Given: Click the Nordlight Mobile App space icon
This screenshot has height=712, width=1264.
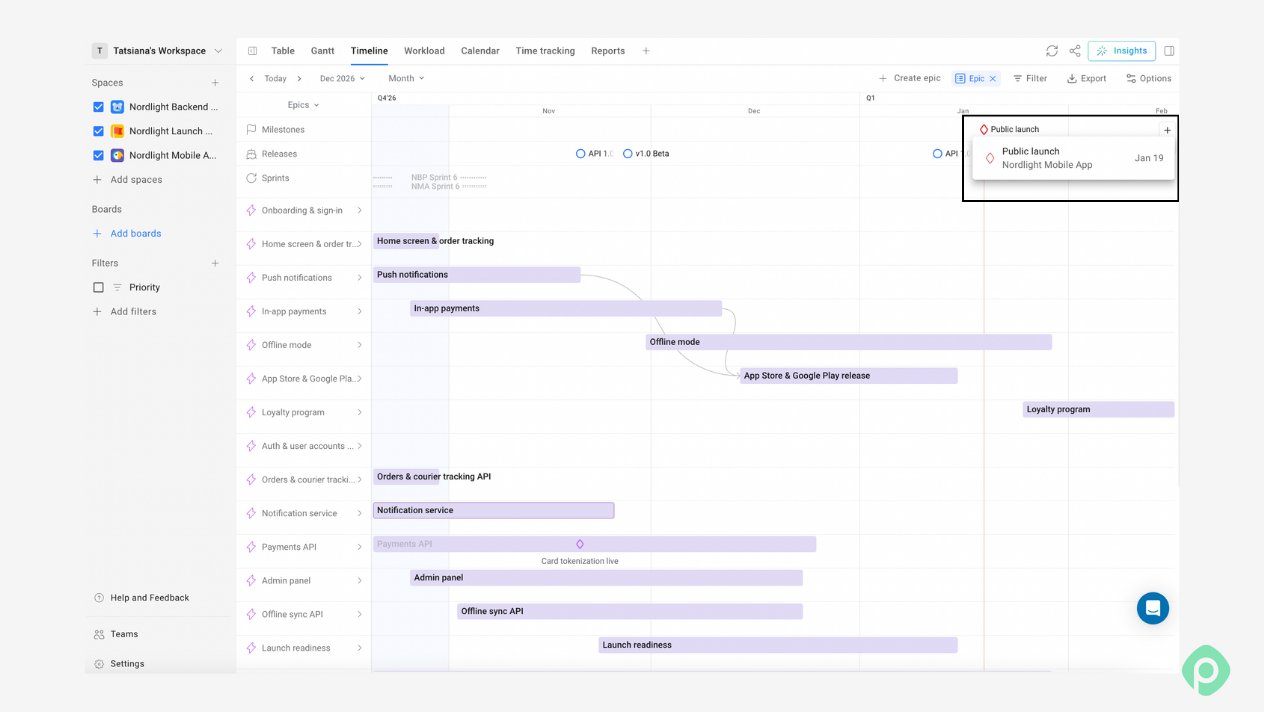Looking at the screenshot, I should (x=117, y=155).
